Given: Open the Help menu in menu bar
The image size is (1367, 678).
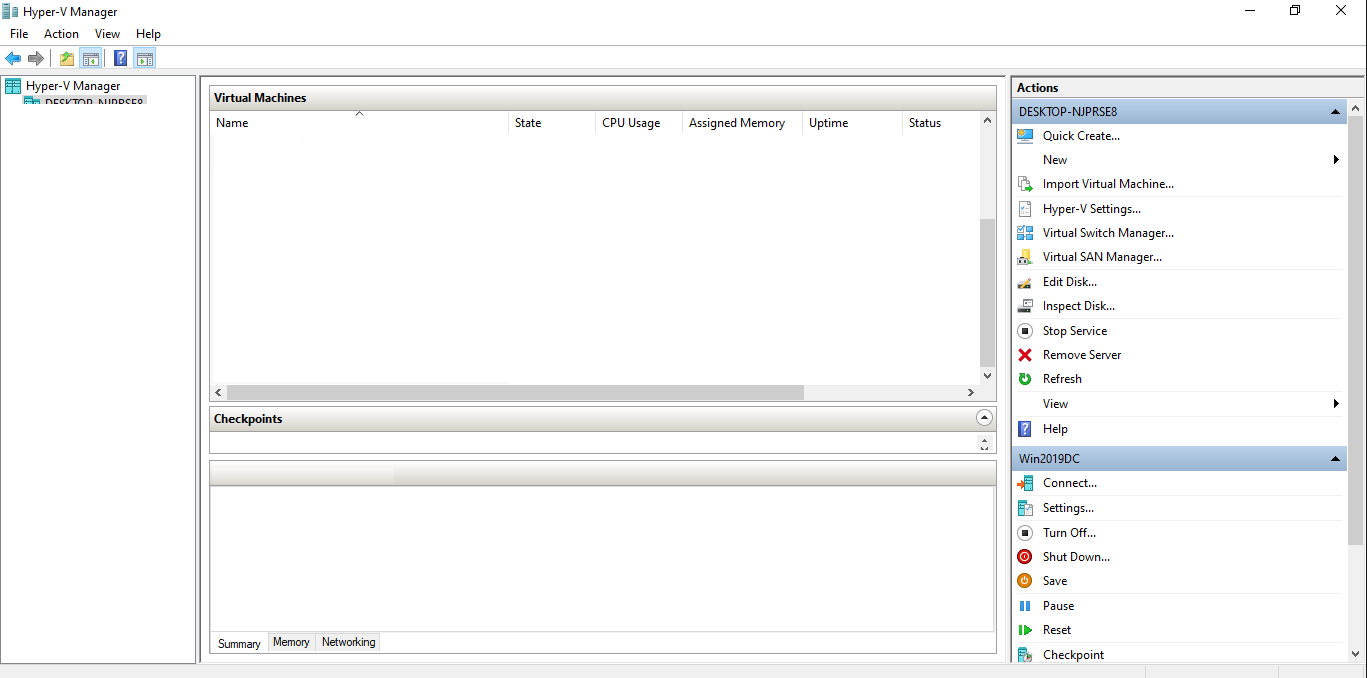Looking at the screenshot, I should click(x=148, y=34).
